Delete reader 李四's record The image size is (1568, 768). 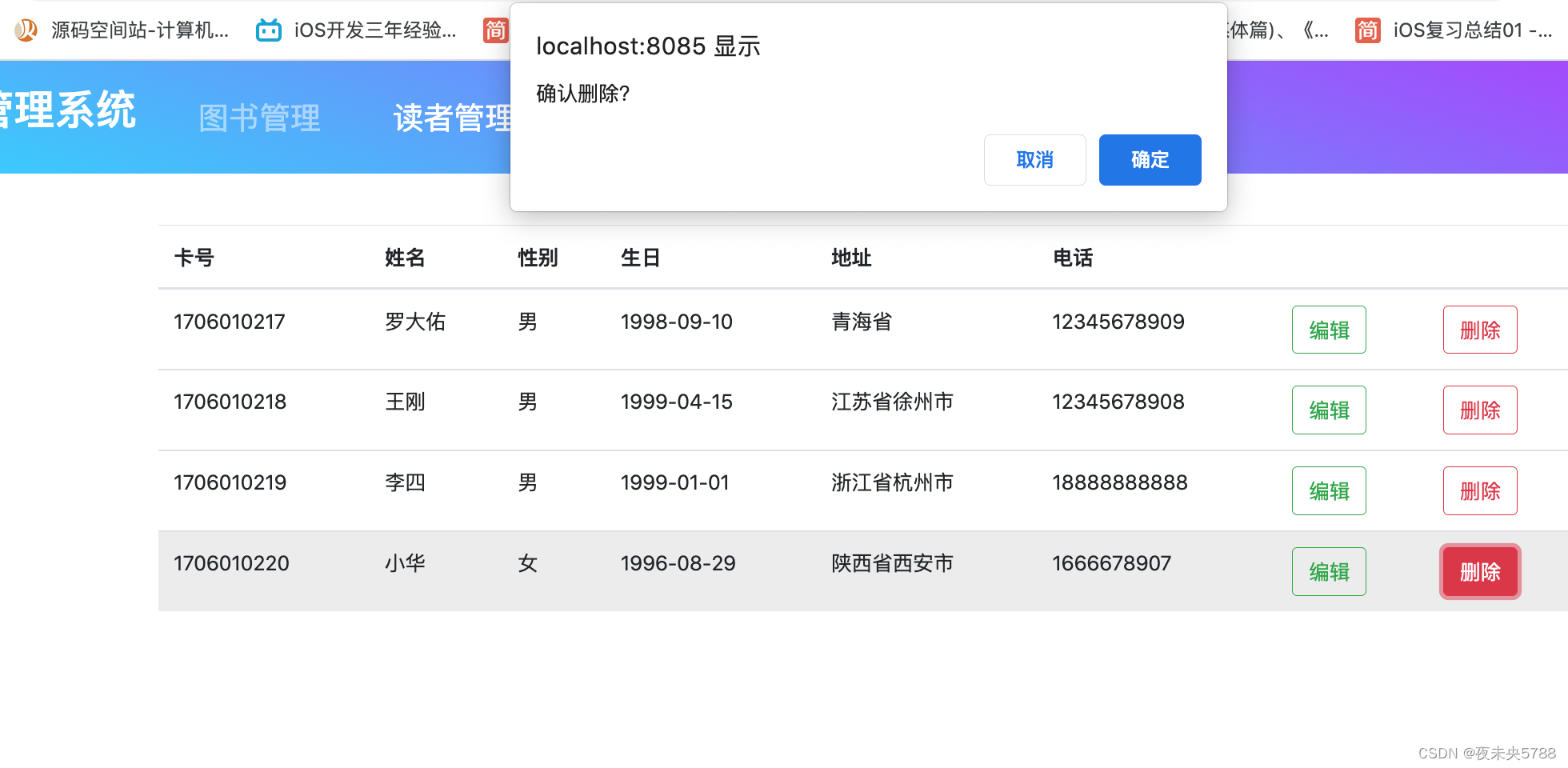[1480, 490]
